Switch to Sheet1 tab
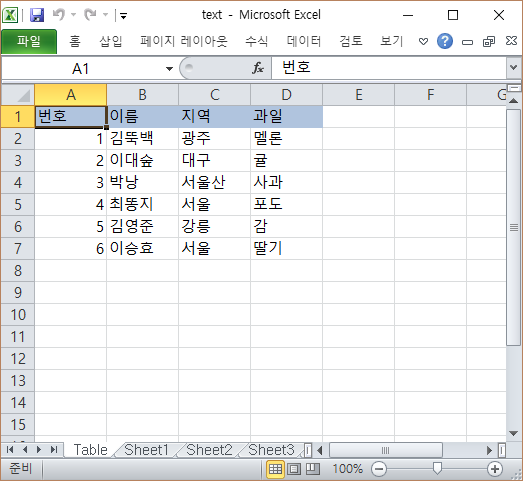The width and height of the screenshot is (523, 481). pyautogui.click(x=146, y=450)
